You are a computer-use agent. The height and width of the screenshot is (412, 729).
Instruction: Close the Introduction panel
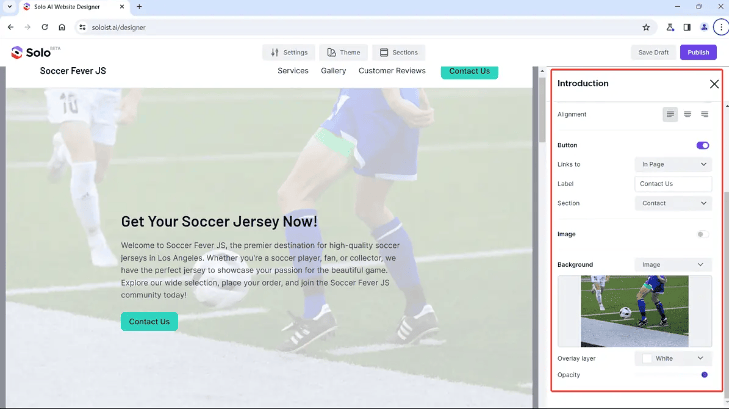tap(714, 84)
